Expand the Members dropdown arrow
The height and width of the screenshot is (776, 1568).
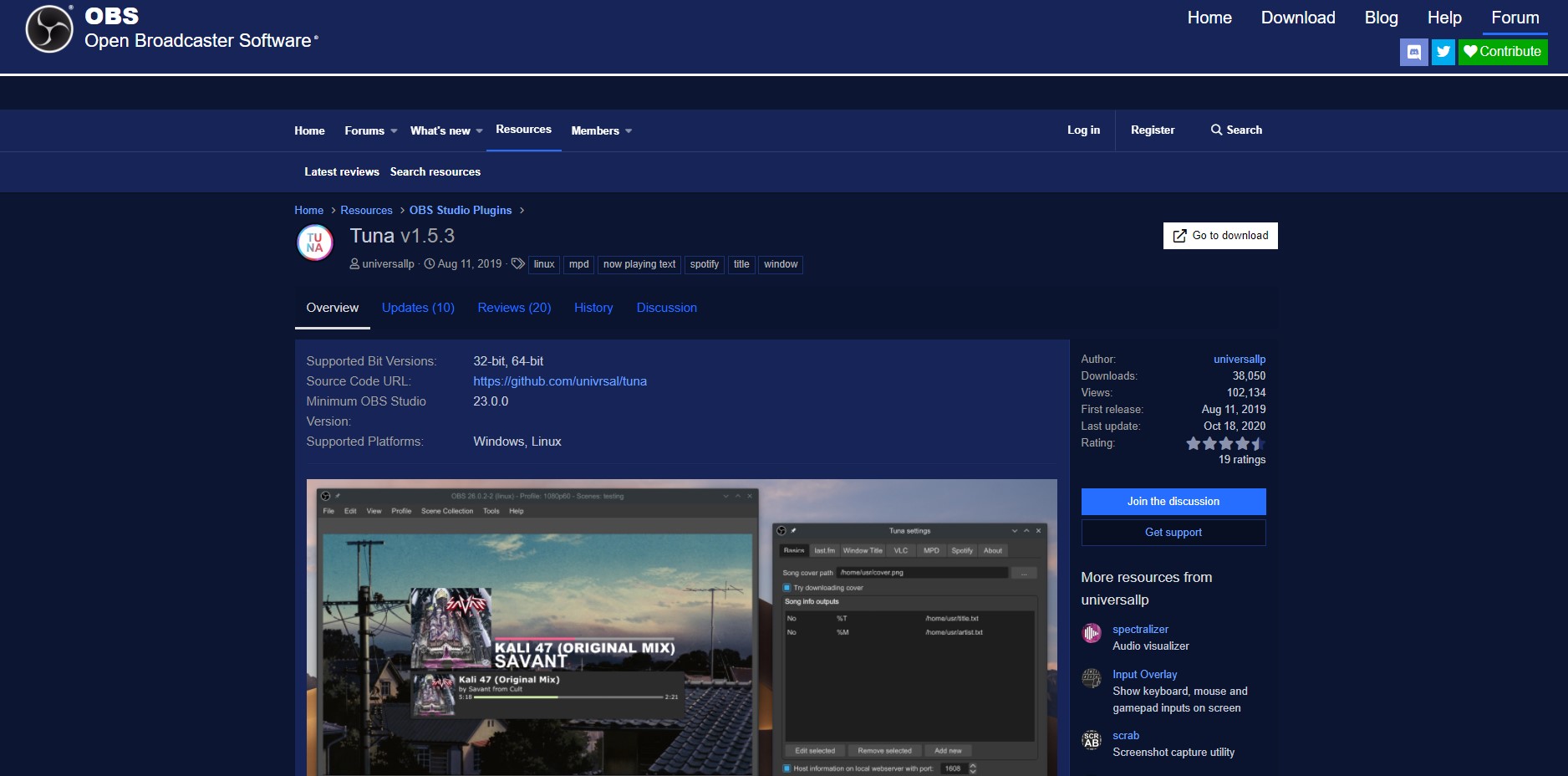point(629,131)
